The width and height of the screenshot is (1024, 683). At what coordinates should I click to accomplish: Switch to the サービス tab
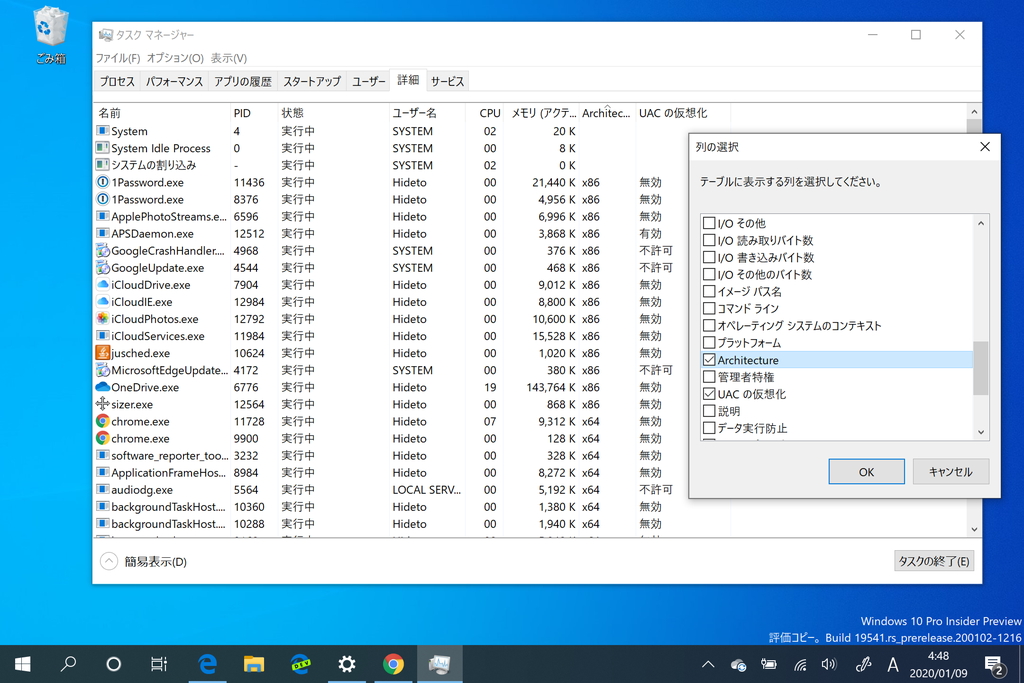(447, 81)
